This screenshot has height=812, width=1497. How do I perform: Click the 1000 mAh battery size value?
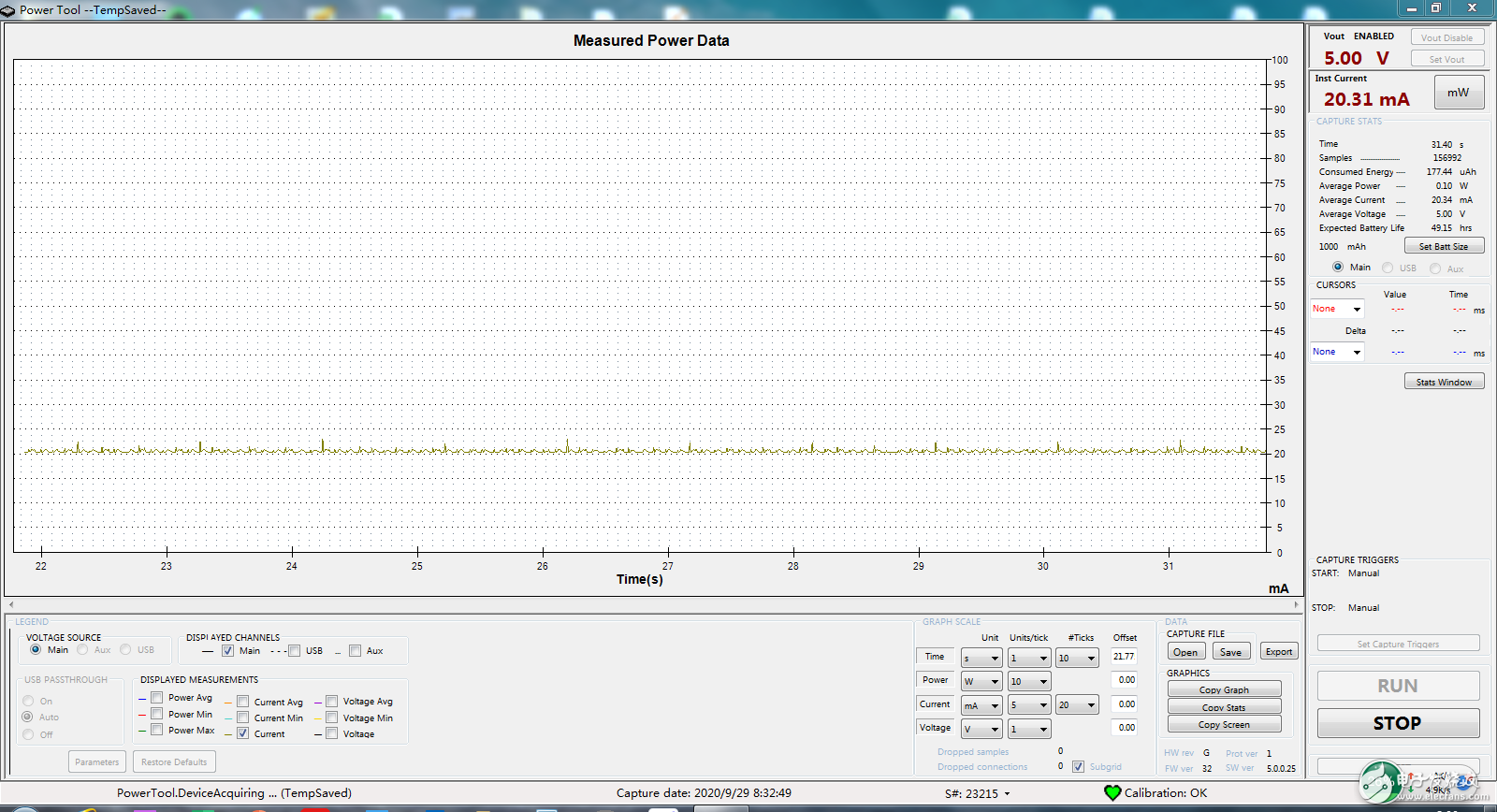click(x=1343, y=247)
